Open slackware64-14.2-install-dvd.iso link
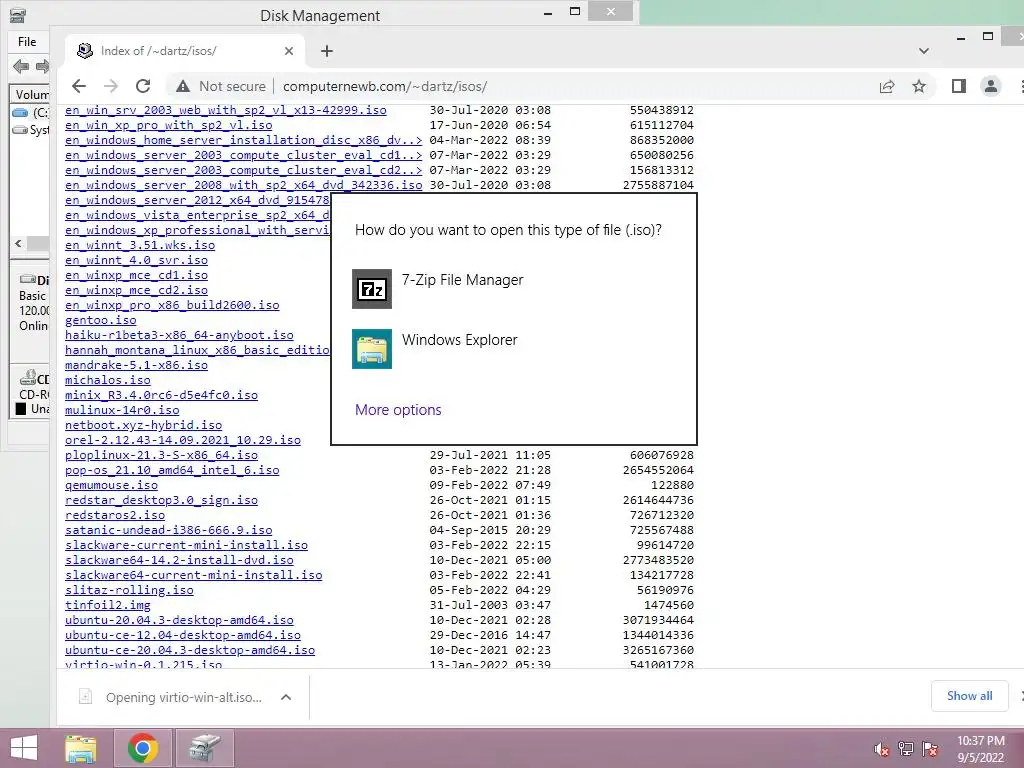 point(179,560)
